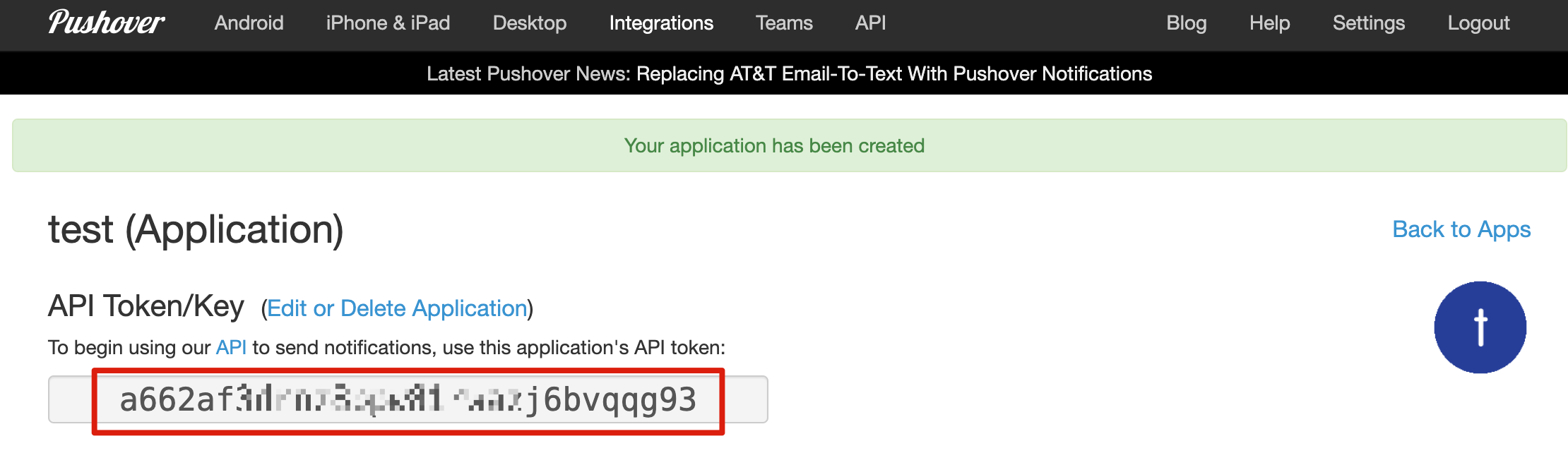Select the API token field
Image resolution: width=1568 pixels, height=453 pixels.
(408, 399)
